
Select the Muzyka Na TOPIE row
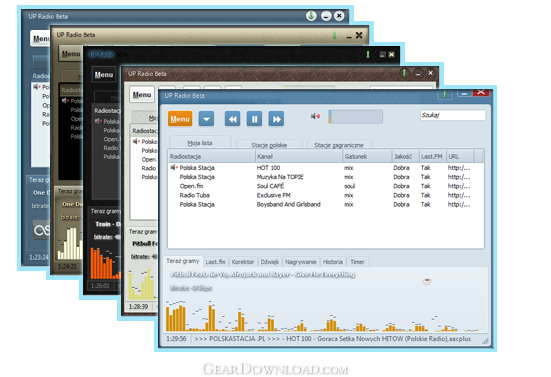(x=326, y=177)
